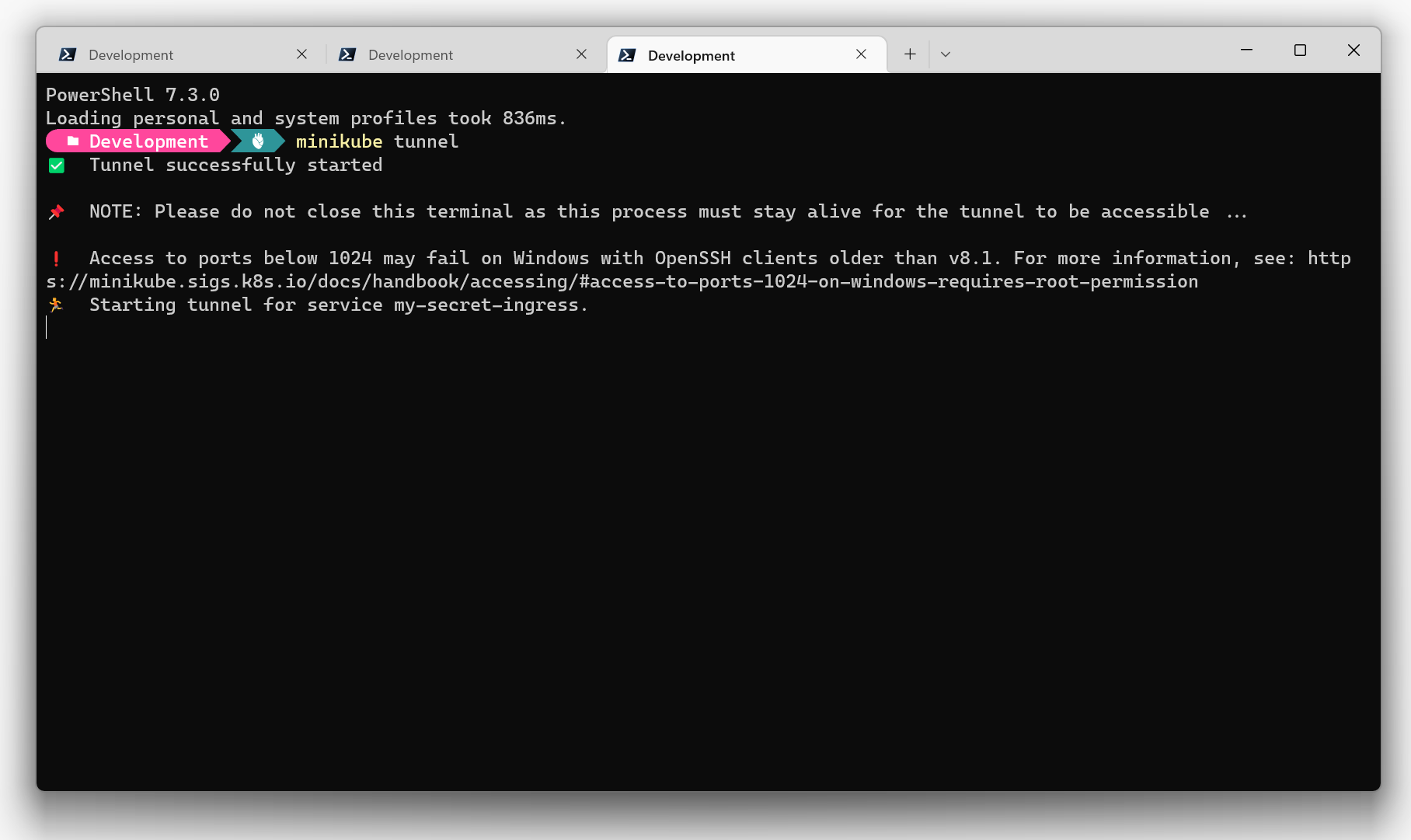Close the active third Development tab
The height and width of the screenshot is (840, 1411).
(861, 54)
